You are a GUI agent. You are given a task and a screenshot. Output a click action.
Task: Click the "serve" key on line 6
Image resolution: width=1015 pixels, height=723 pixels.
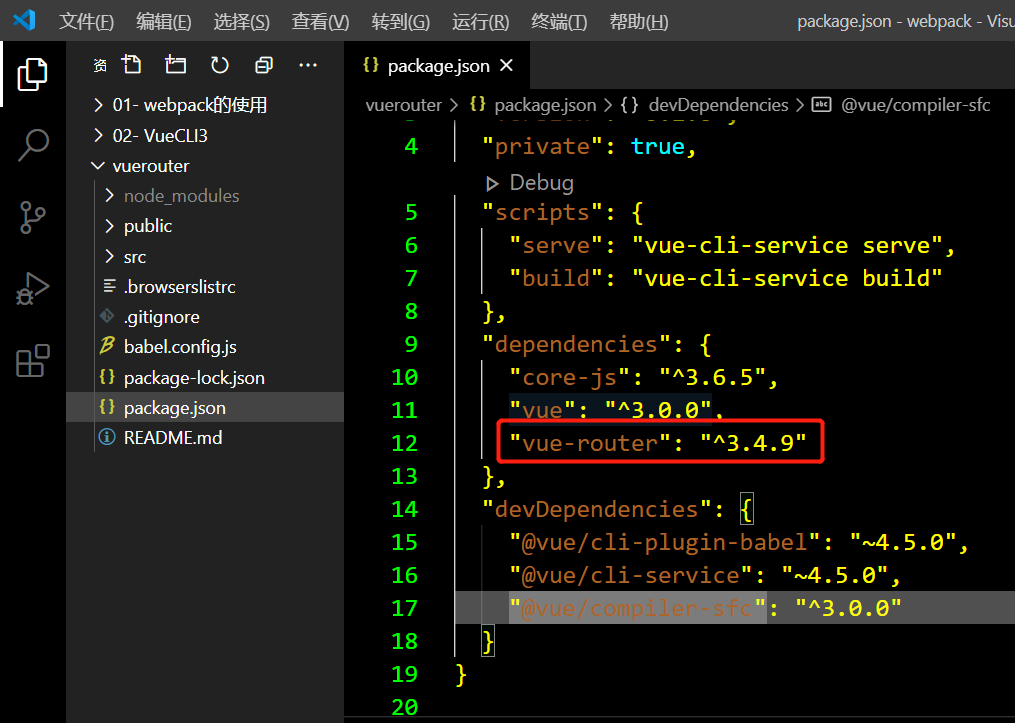(556, 245)
